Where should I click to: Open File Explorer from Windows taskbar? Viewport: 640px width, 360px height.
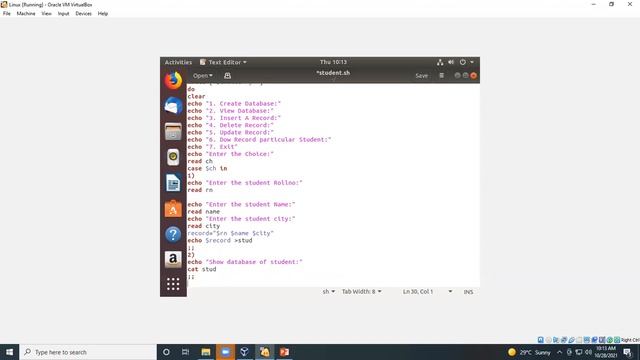tap(206, 352)
